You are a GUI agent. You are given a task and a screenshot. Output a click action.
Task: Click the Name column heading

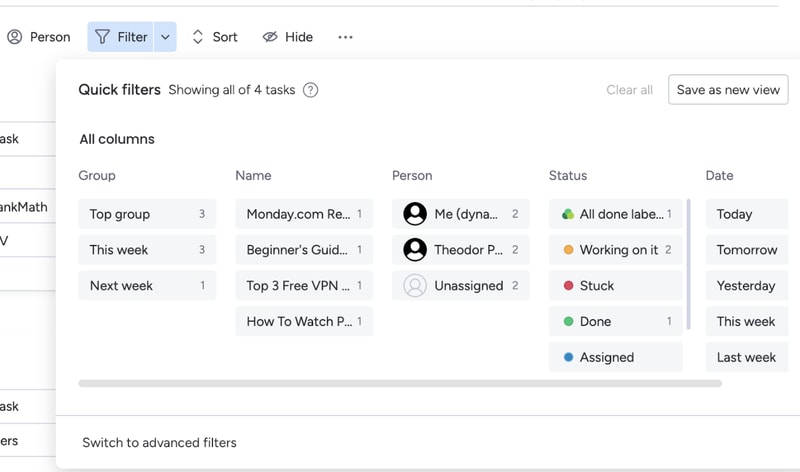click(x=253, y=176)
